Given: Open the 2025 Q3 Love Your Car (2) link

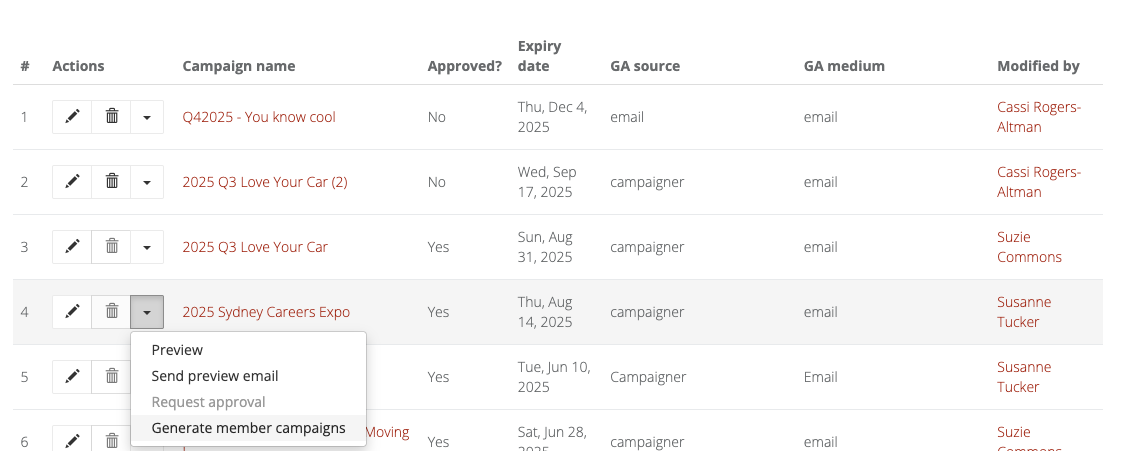Looking at the screenshot, I should [x=264, y=182].
